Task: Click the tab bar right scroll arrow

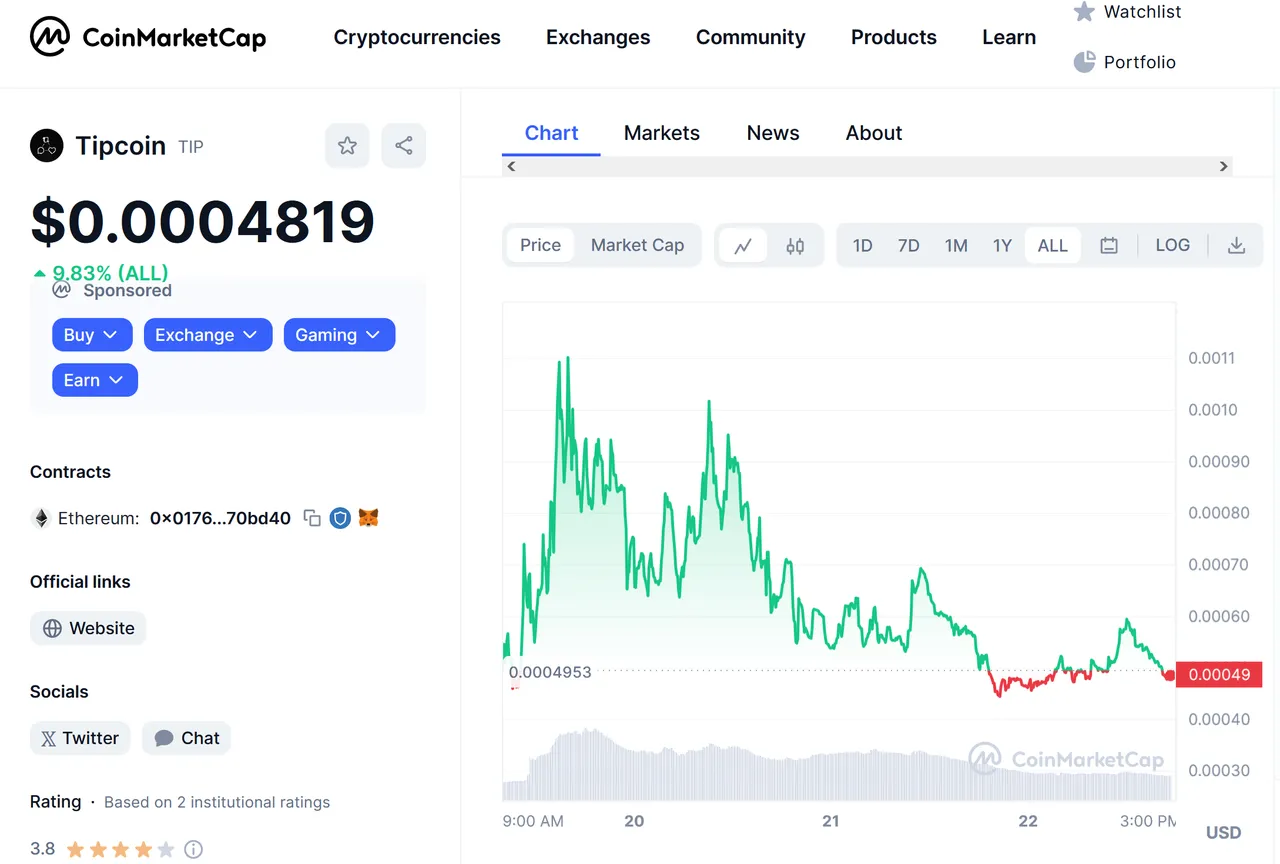Action: pyautogui.click(x=1223, y=166)
